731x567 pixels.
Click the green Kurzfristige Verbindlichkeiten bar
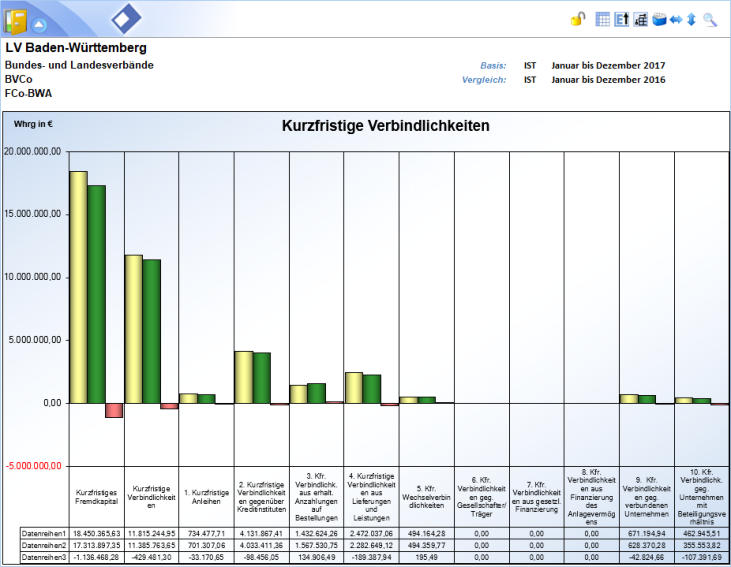[151, 331]
